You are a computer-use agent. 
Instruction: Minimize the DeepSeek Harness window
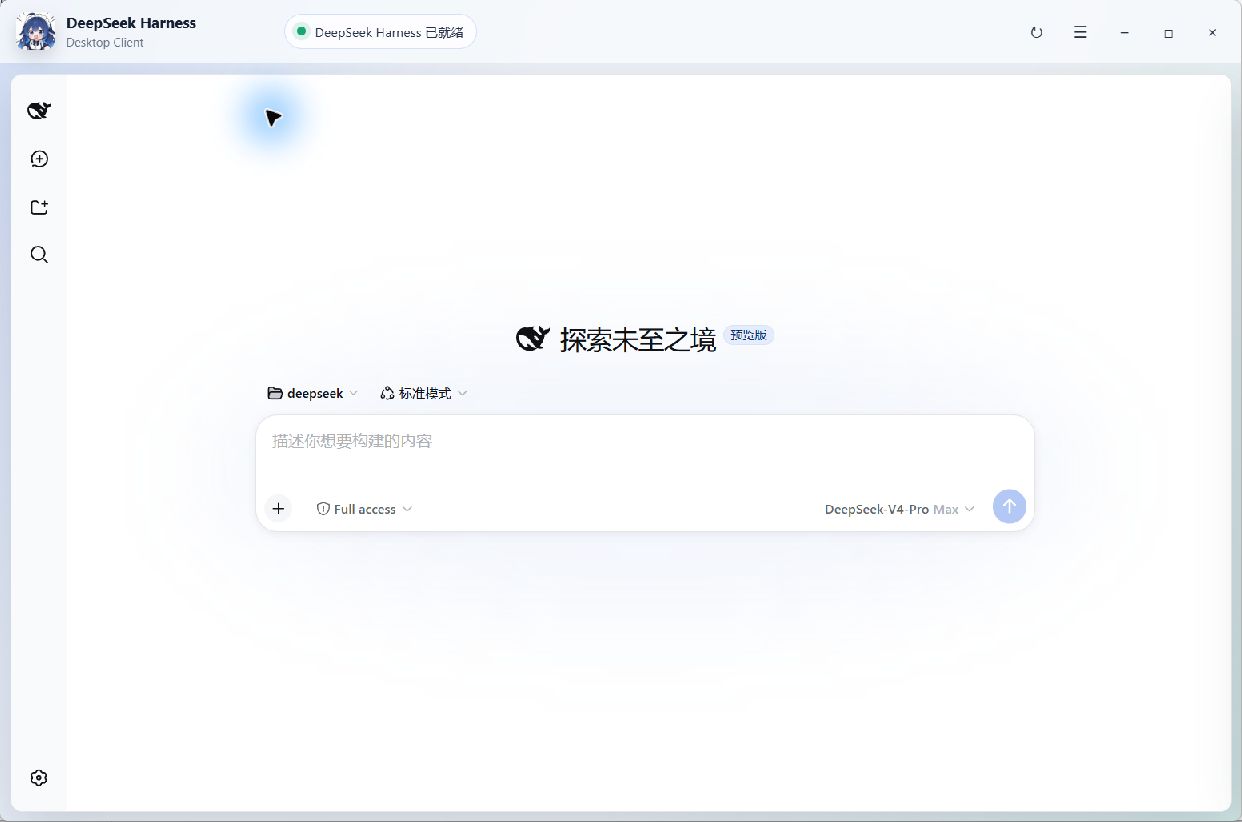(1125, 33)
